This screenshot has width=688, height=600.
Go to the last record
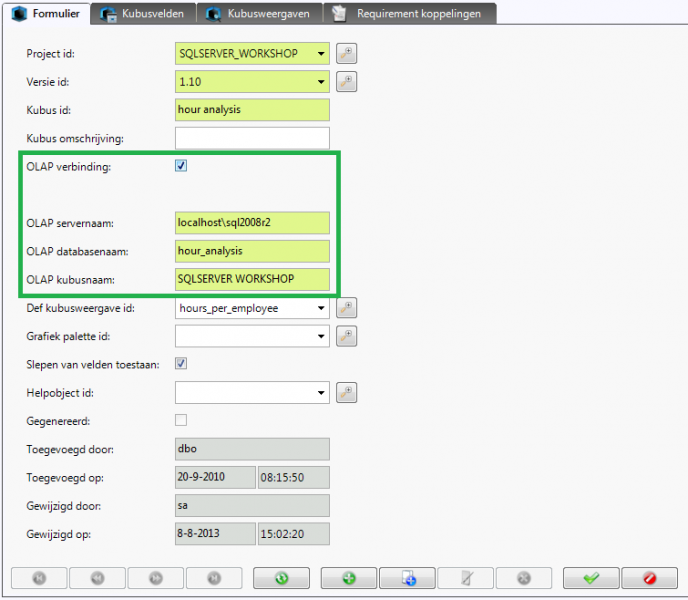(x=214, y=578)
